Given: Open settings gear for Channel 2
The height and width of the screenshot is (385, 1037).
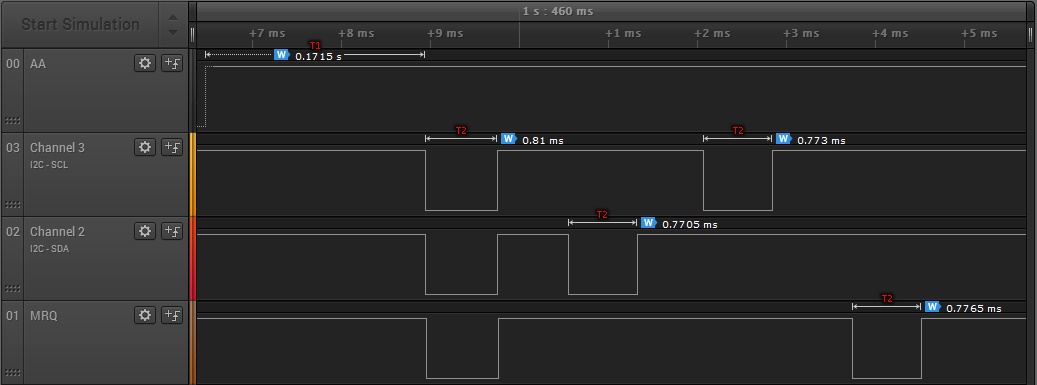Looking at the screenshot, I should coord(145,231).
